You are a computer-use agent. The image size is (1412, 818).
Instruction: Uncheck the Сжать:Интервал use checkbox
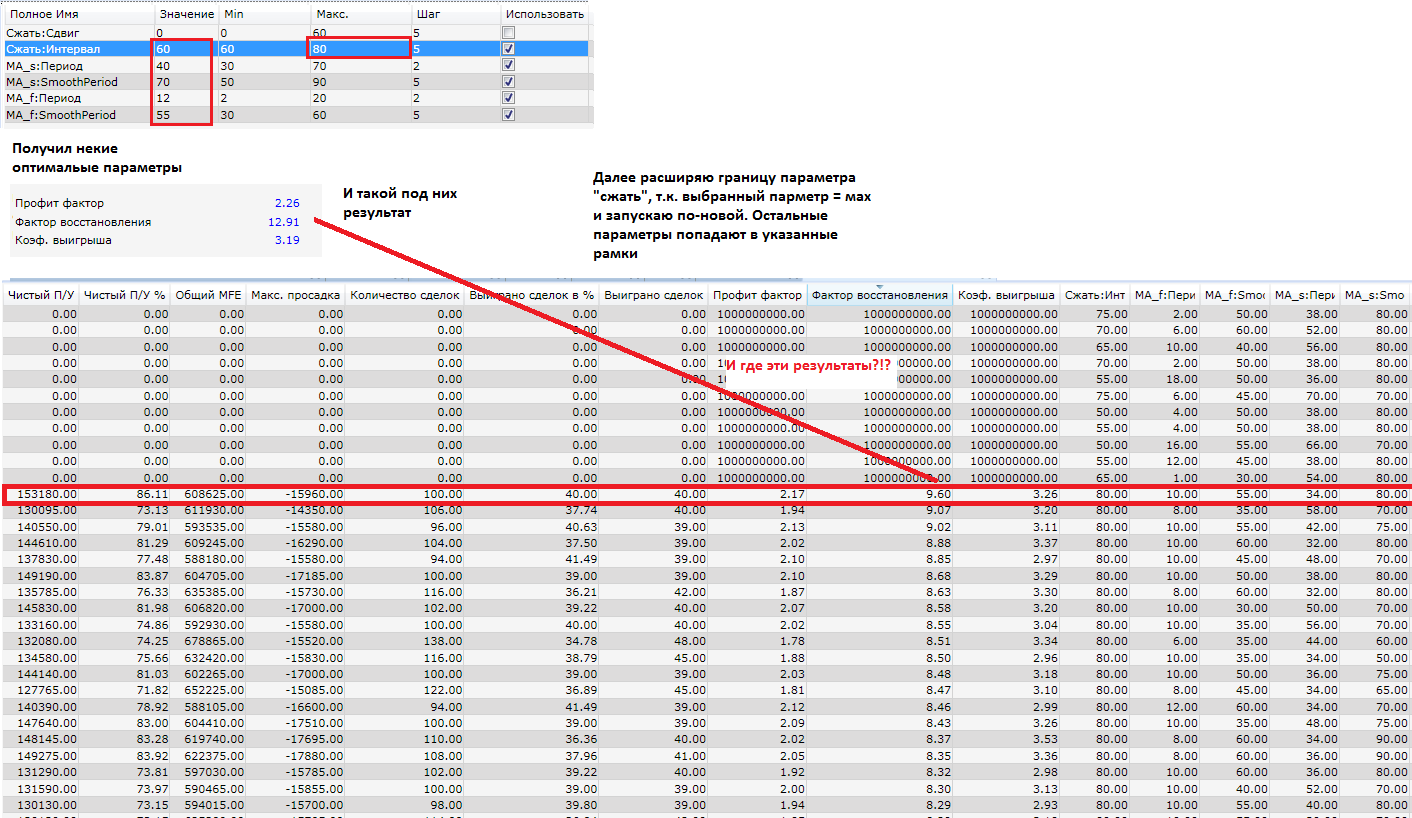508,48
